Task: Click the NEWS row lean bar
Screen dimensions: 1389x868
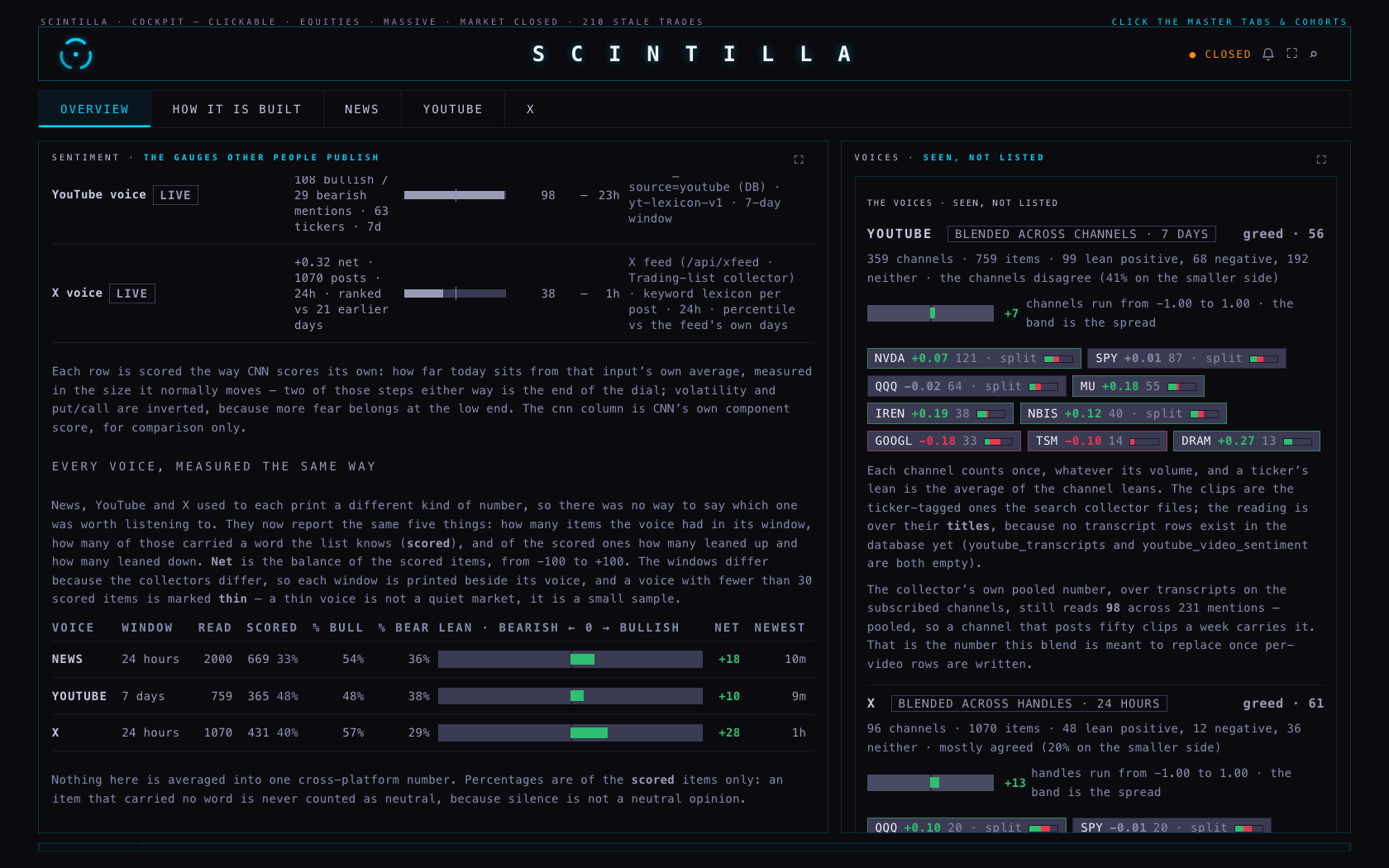Action: click(570, 659)
